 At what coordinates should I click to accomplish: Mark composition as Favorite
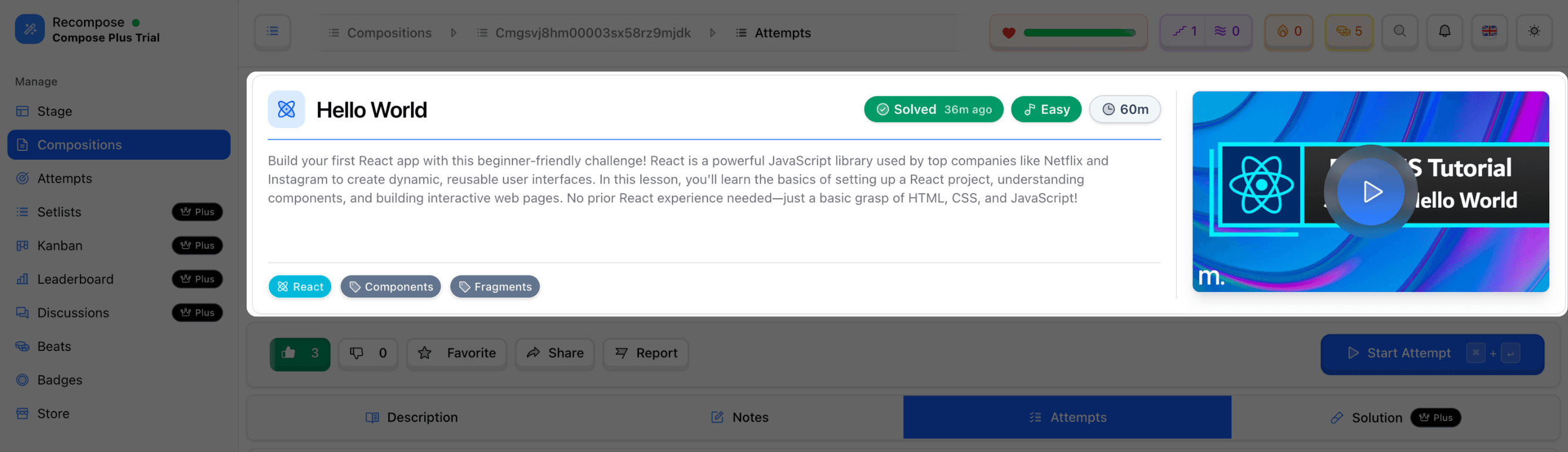tap(456, 353)
